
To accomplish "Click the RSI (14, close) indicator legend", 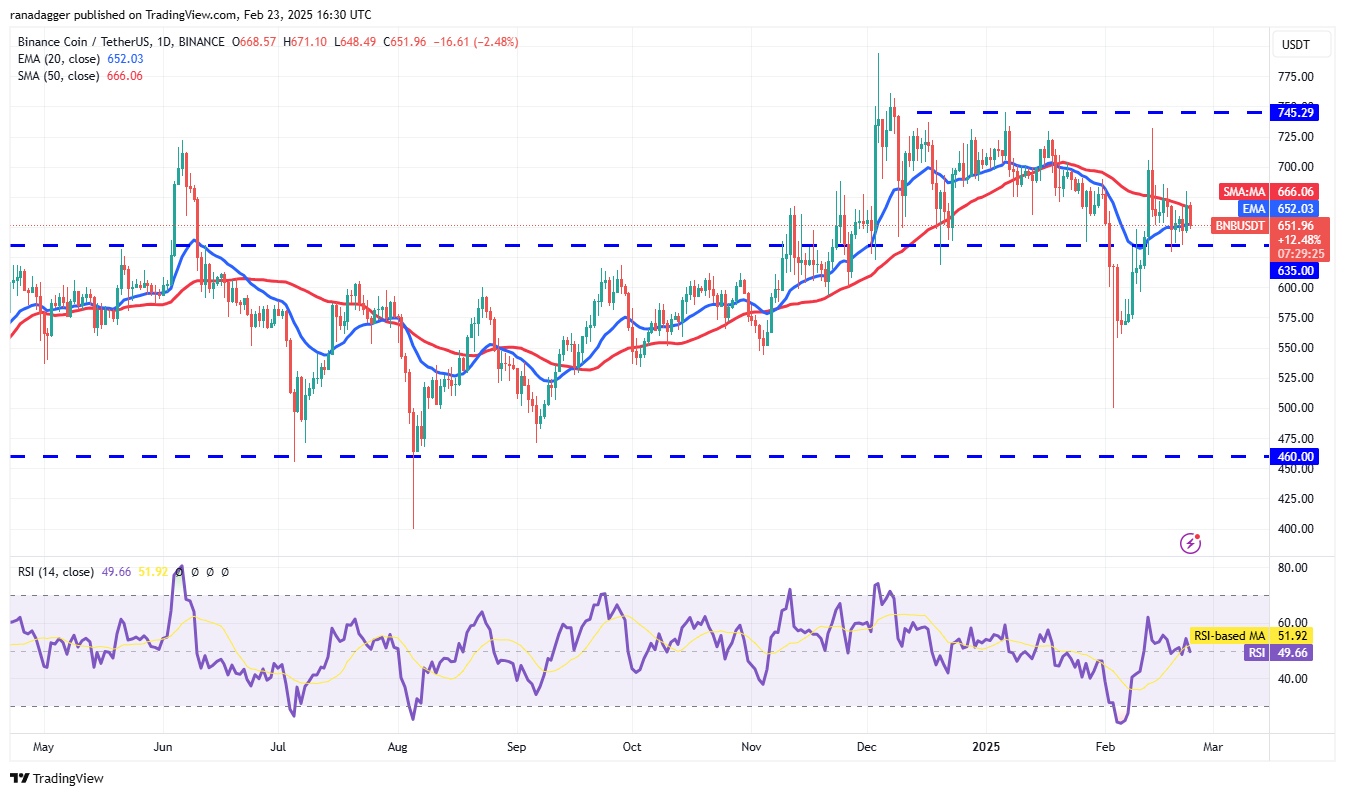I will pos(56,572).
